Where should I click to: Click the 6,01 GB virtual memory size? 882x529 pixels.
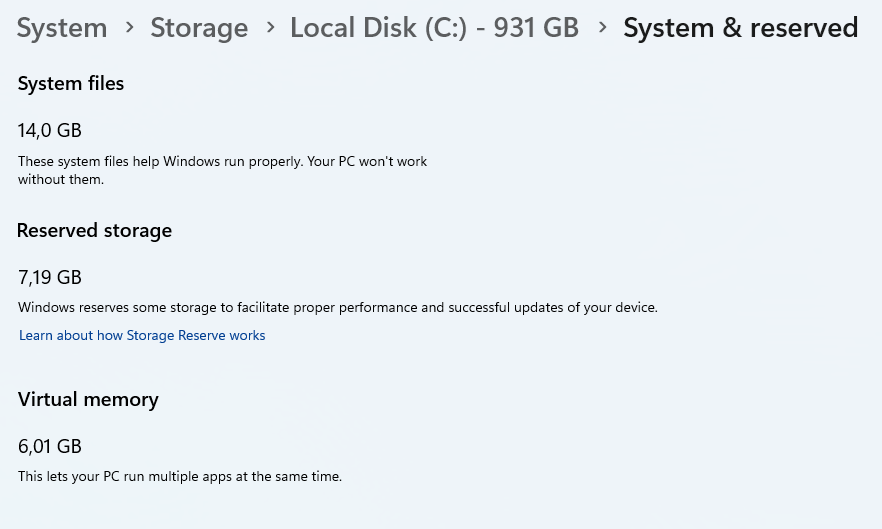pyautogui.click(x=50, y=446)
